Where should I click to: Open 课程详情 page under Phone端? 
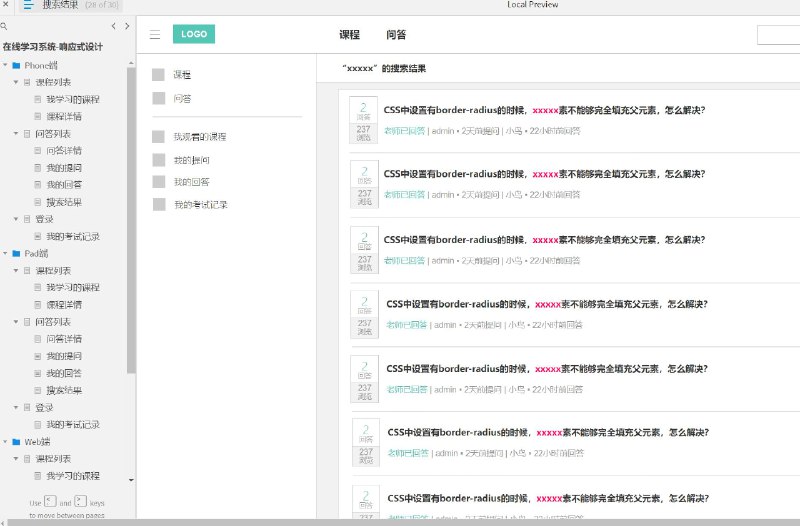coord(64,116)
